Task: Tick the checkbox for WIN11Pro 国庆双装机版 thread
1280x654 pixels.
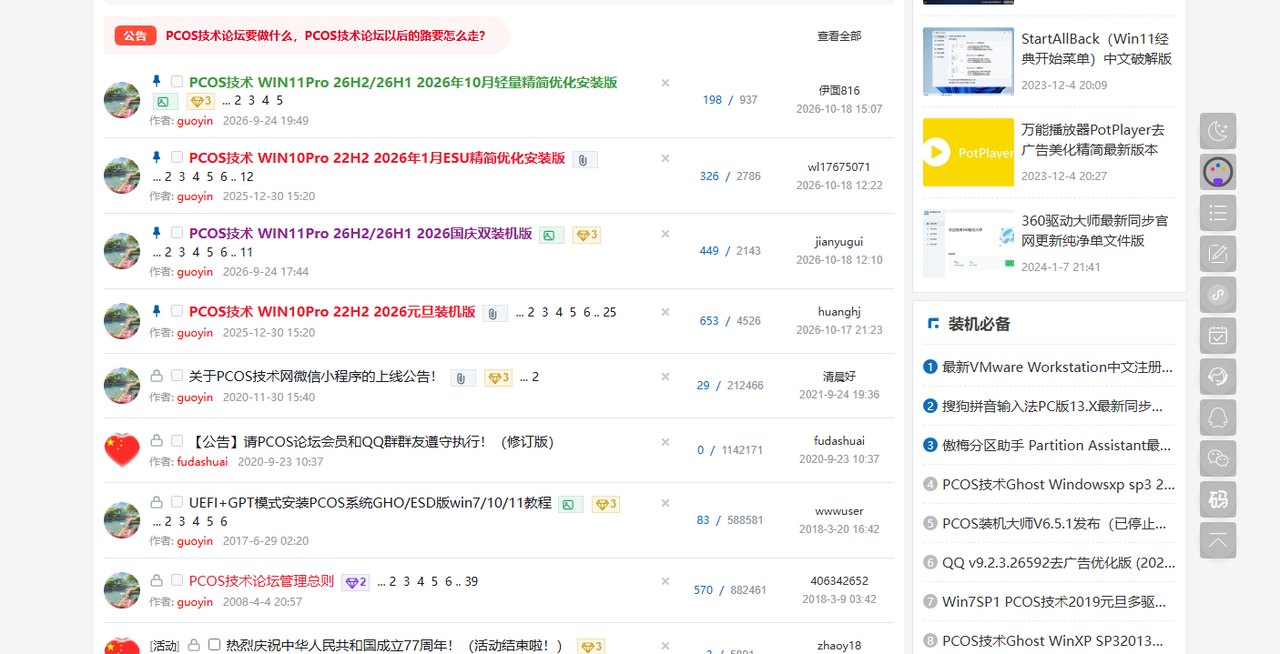Action: (177, 232)
